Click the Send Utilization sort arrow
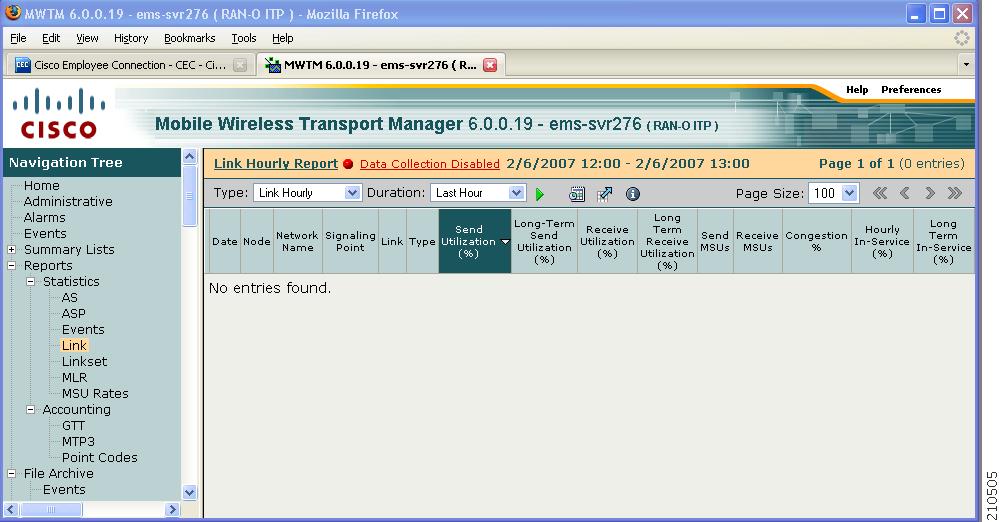 (505, 242)
